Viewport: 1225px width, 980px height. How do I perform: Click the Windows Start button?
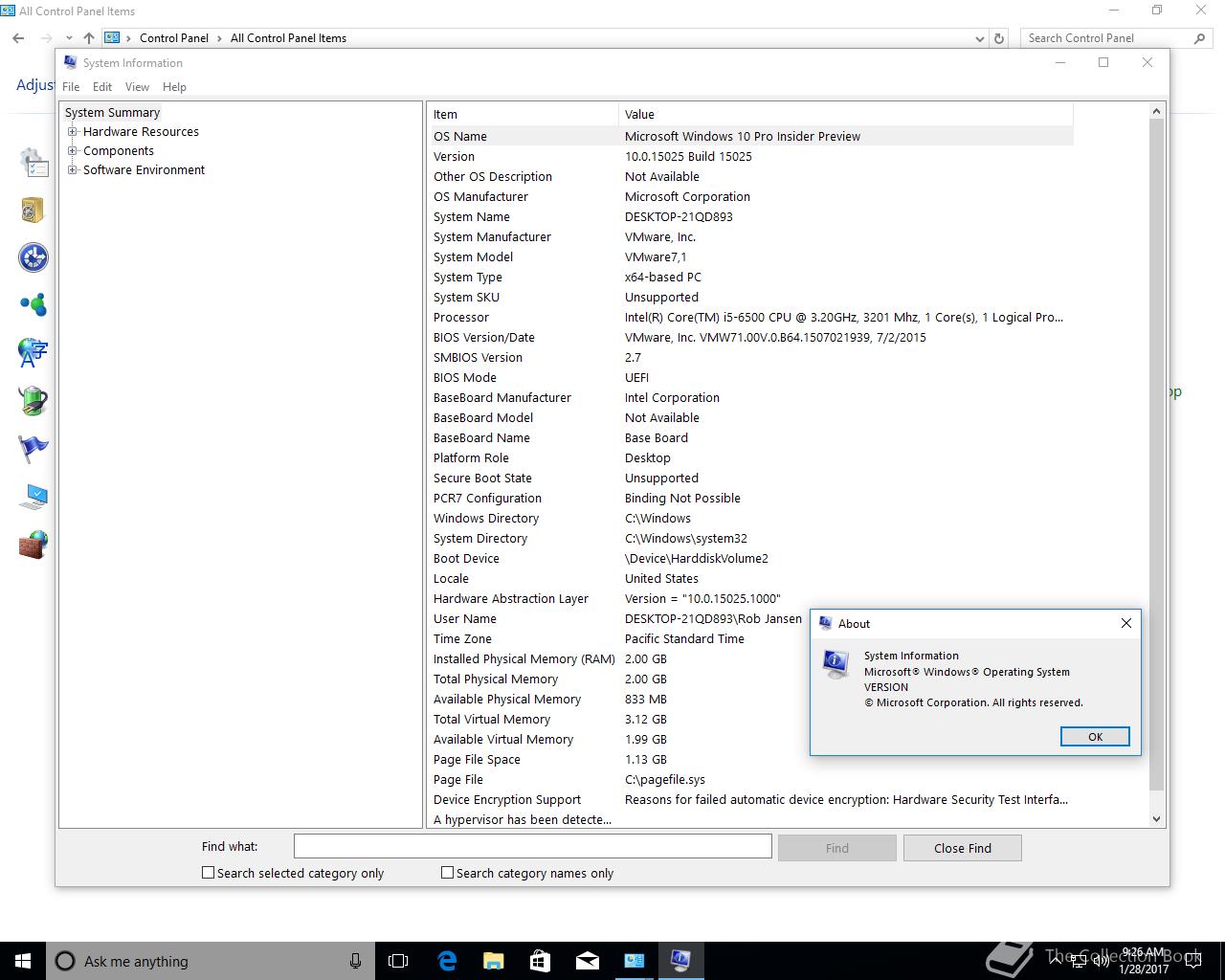coord(23,961)
